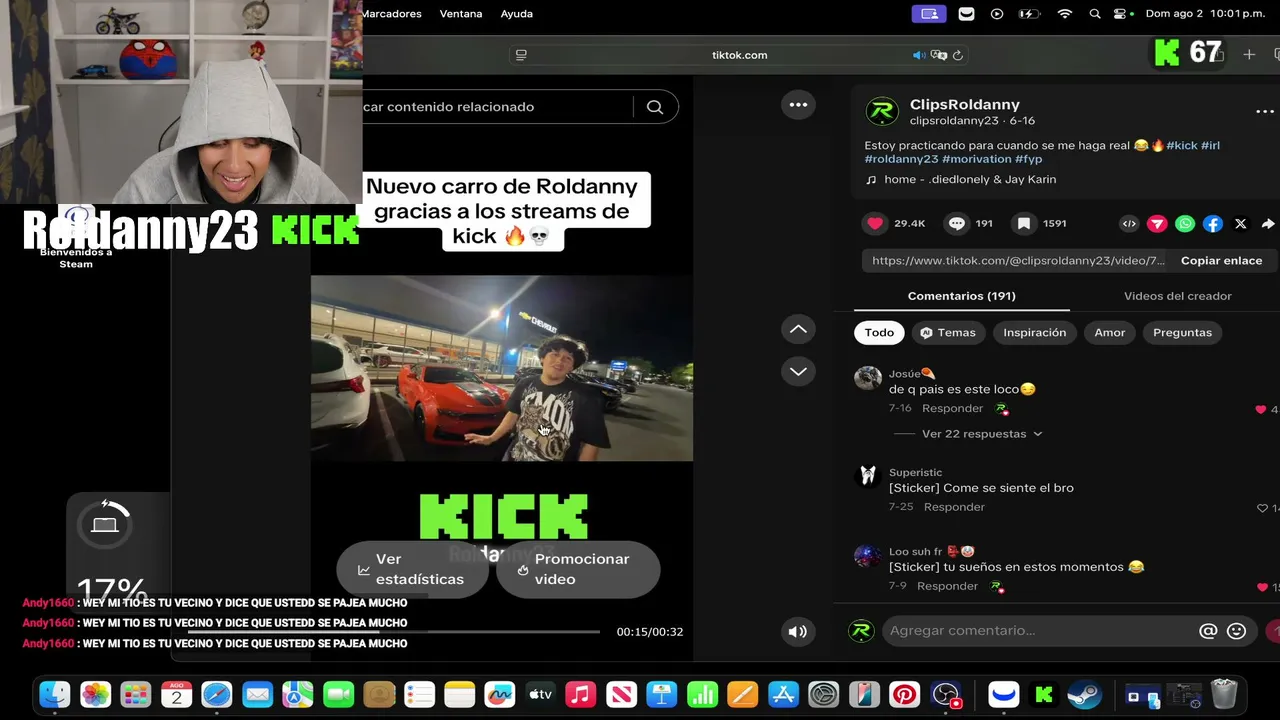Click Responder under Josúe's comment
This screenshot has height=720, width=1280.
pos(953,409)
